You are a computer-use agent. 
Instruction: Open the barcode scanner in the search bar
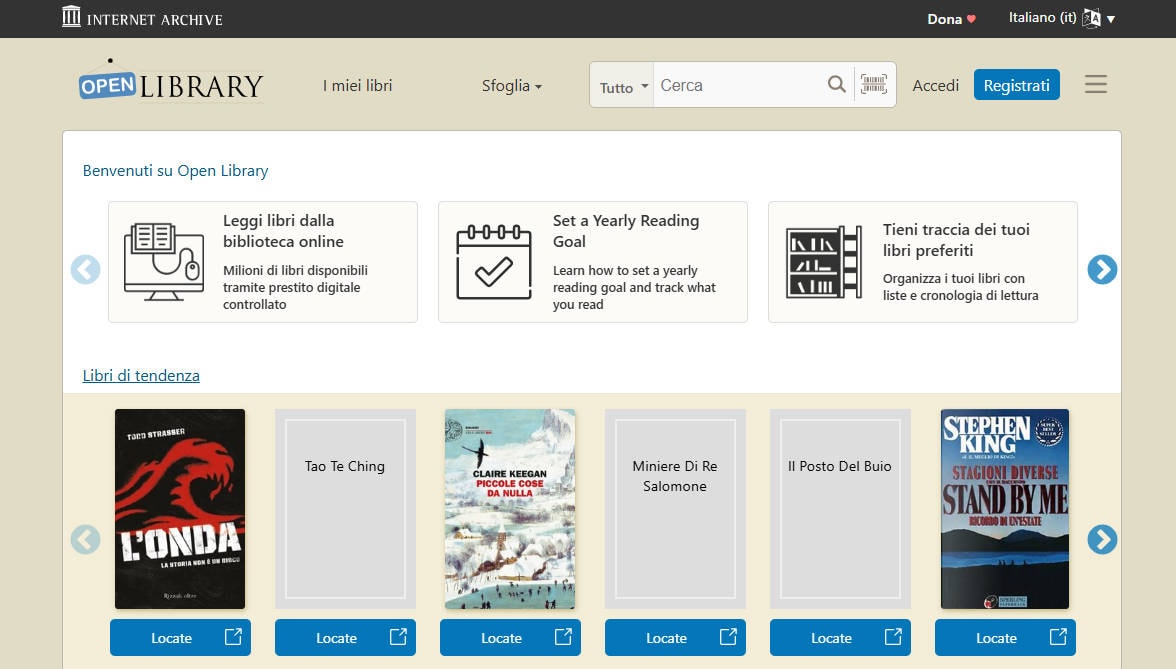pos(873,85)
